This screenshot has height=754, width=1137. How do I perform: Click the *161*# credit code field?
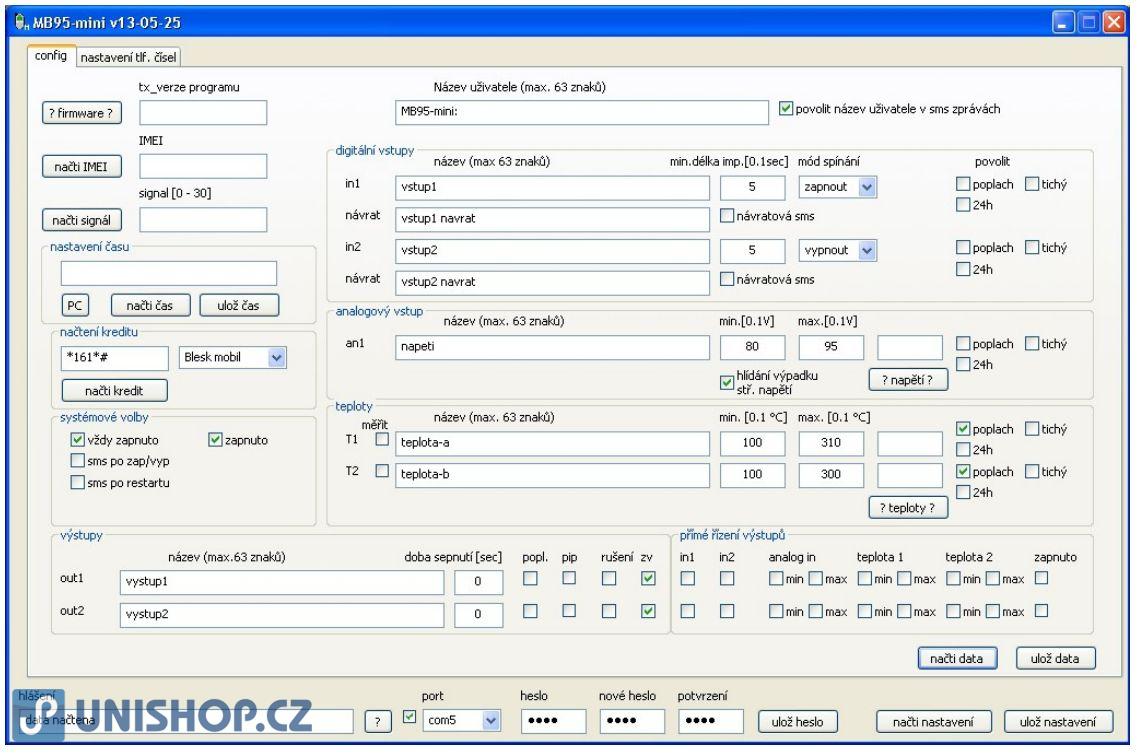[x=115, y=357]
